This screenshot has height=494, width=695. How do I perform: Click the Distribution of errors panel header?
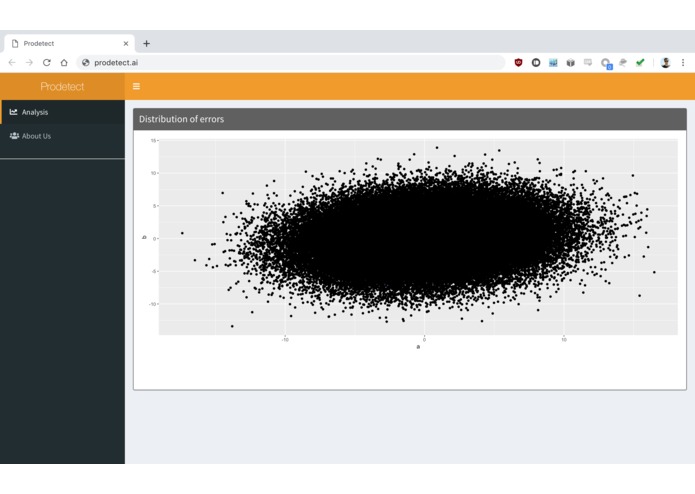[410, 119]
